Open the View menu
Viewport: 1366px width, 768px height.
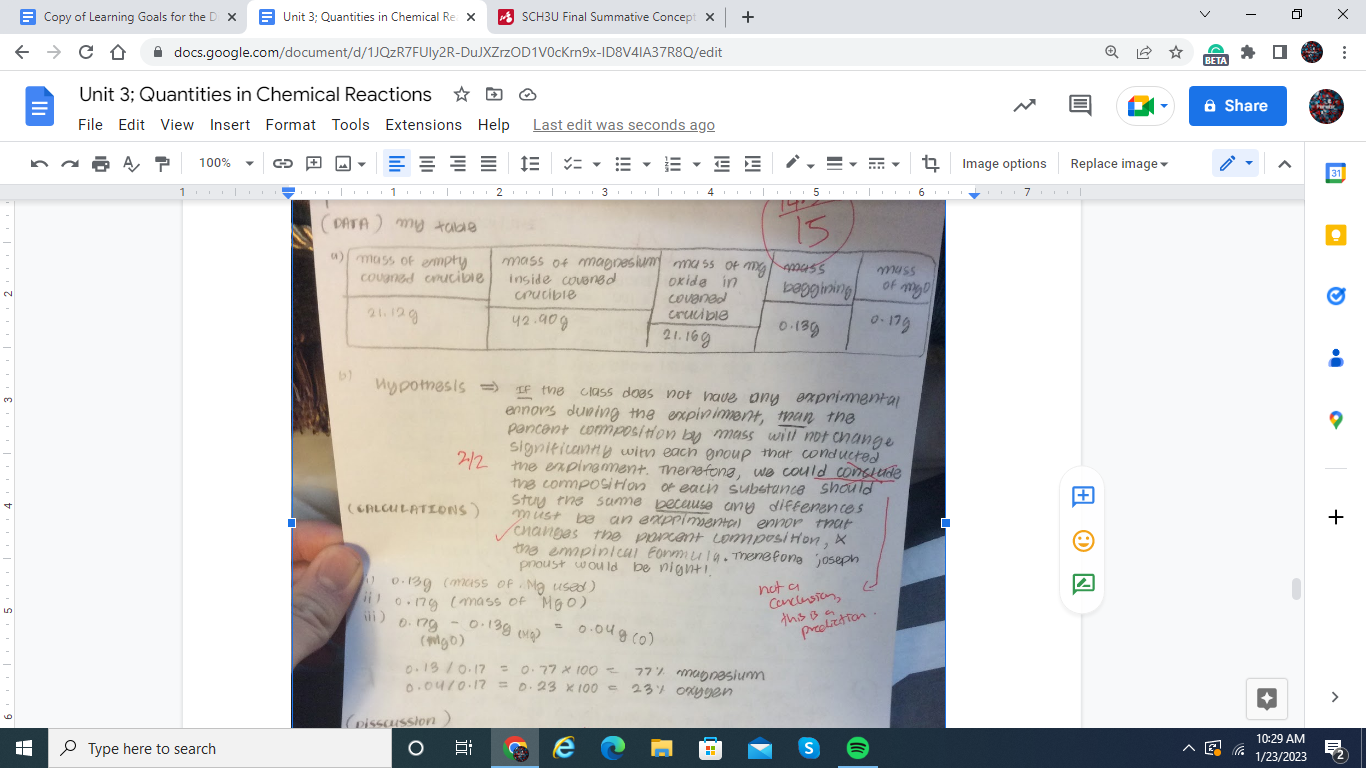[177, 125]
